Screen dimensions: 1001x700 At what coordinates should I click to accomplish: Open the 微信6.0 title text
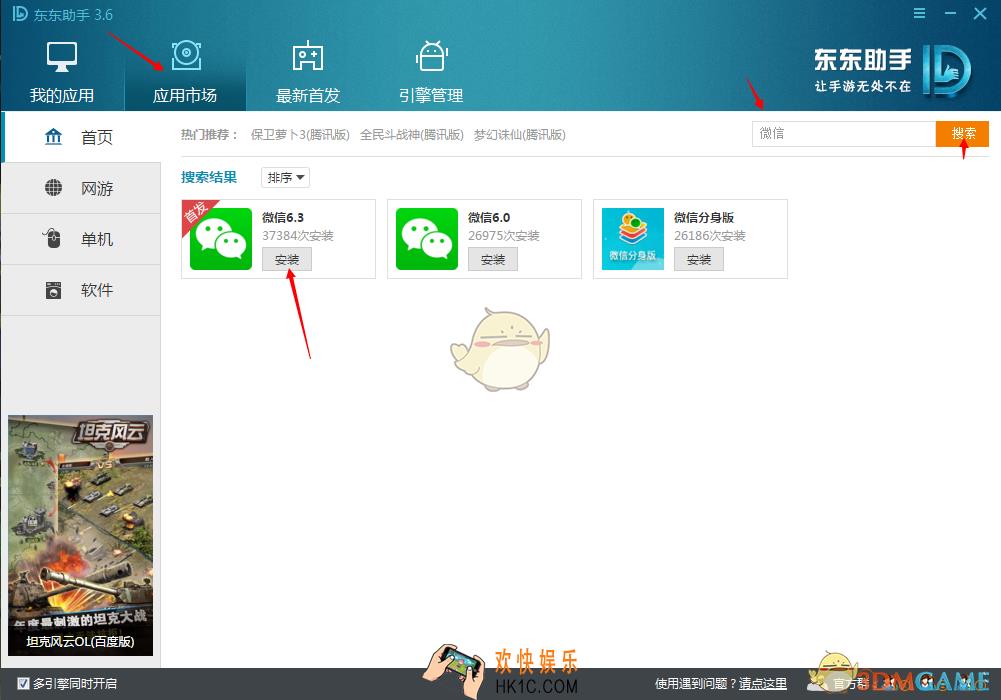489,218
